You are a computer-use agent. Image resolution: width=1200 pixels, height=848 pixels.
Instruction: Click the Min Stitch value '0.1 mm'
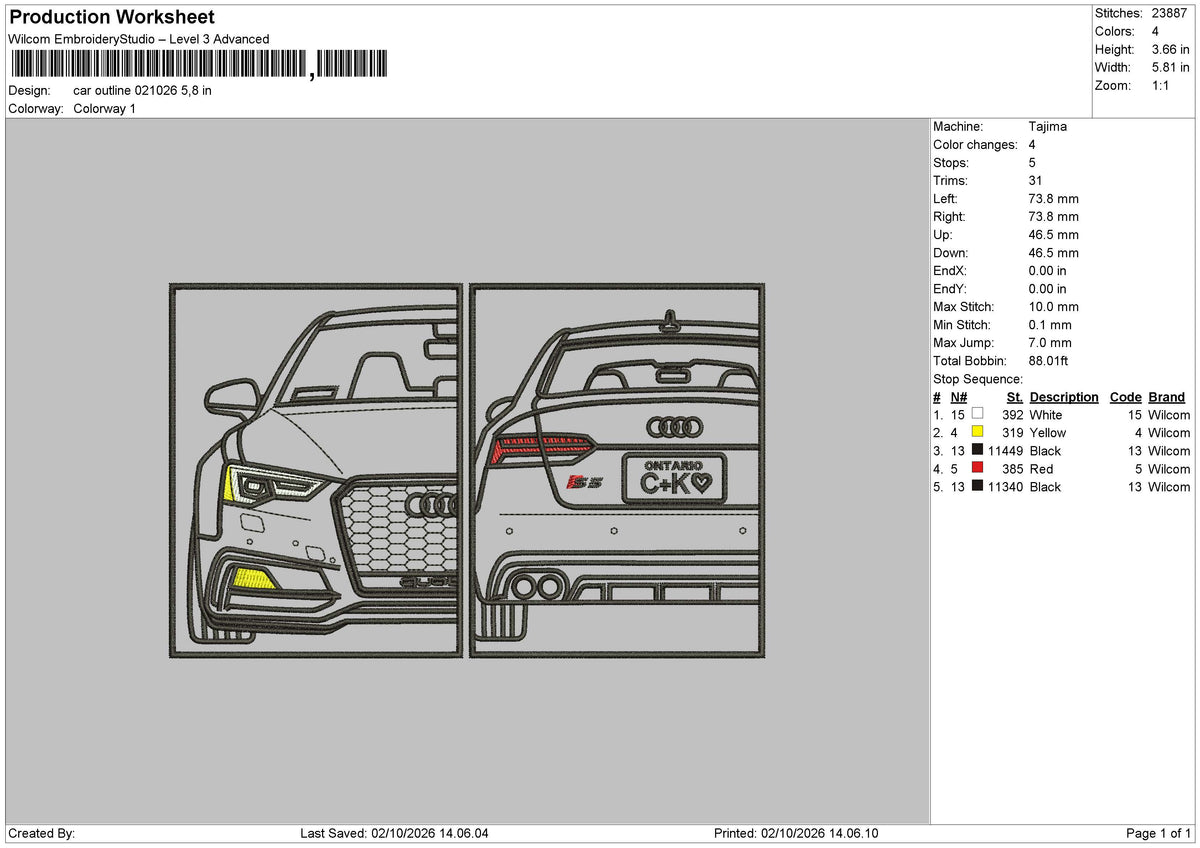[1050, 324]
